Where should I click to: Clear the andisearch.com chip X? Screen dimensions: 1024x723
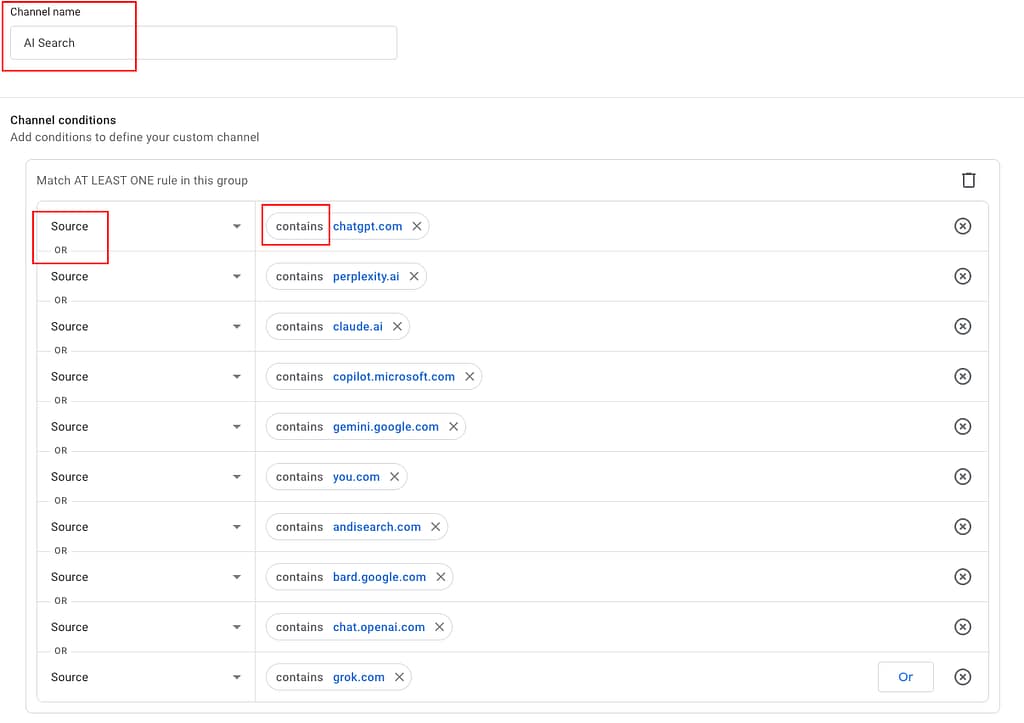tap(436, 526)
